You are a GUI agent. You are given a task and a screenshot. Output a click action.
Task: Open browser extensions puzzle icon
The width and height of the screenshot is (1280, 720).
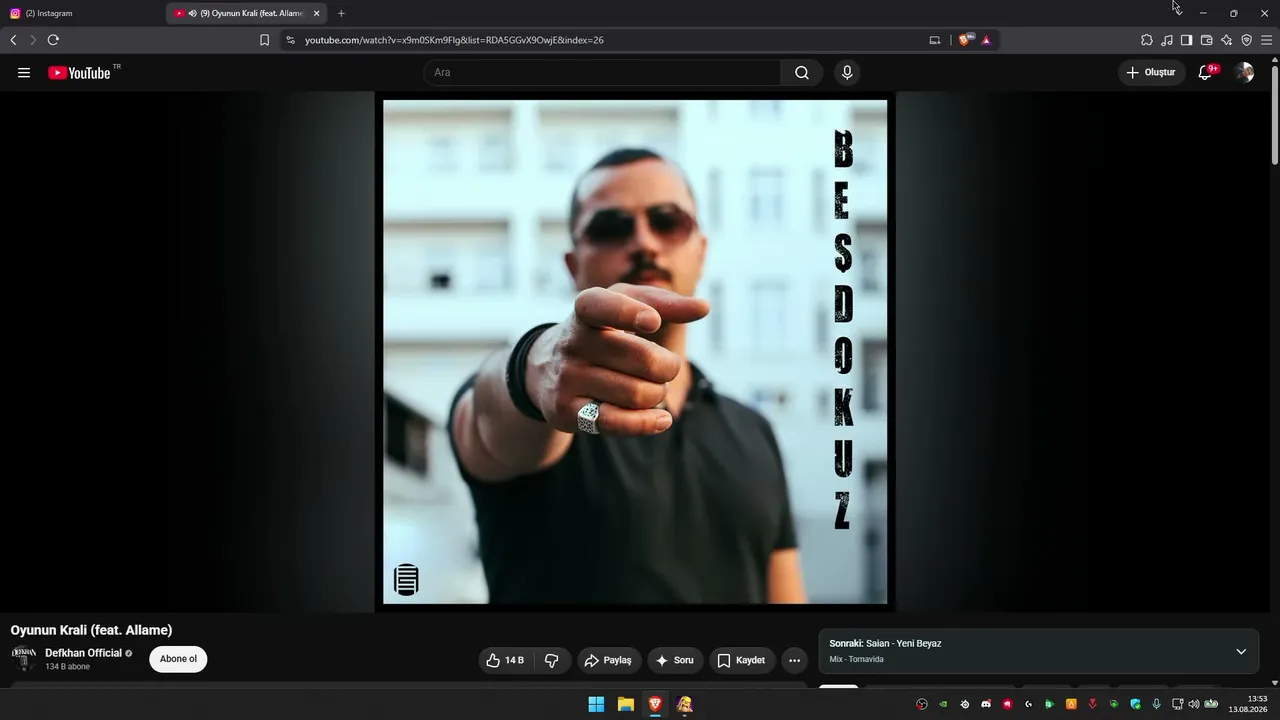[1147, 40]
